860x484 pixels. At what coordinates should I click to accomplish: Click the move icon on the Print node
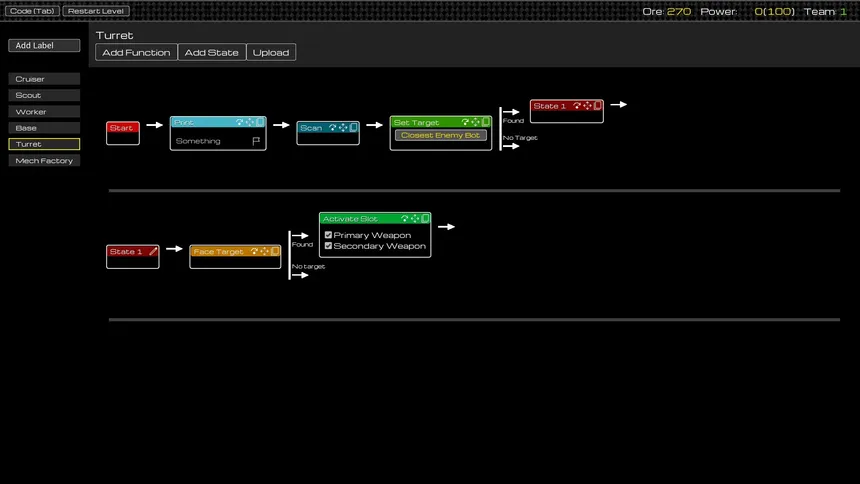[250, 122]
